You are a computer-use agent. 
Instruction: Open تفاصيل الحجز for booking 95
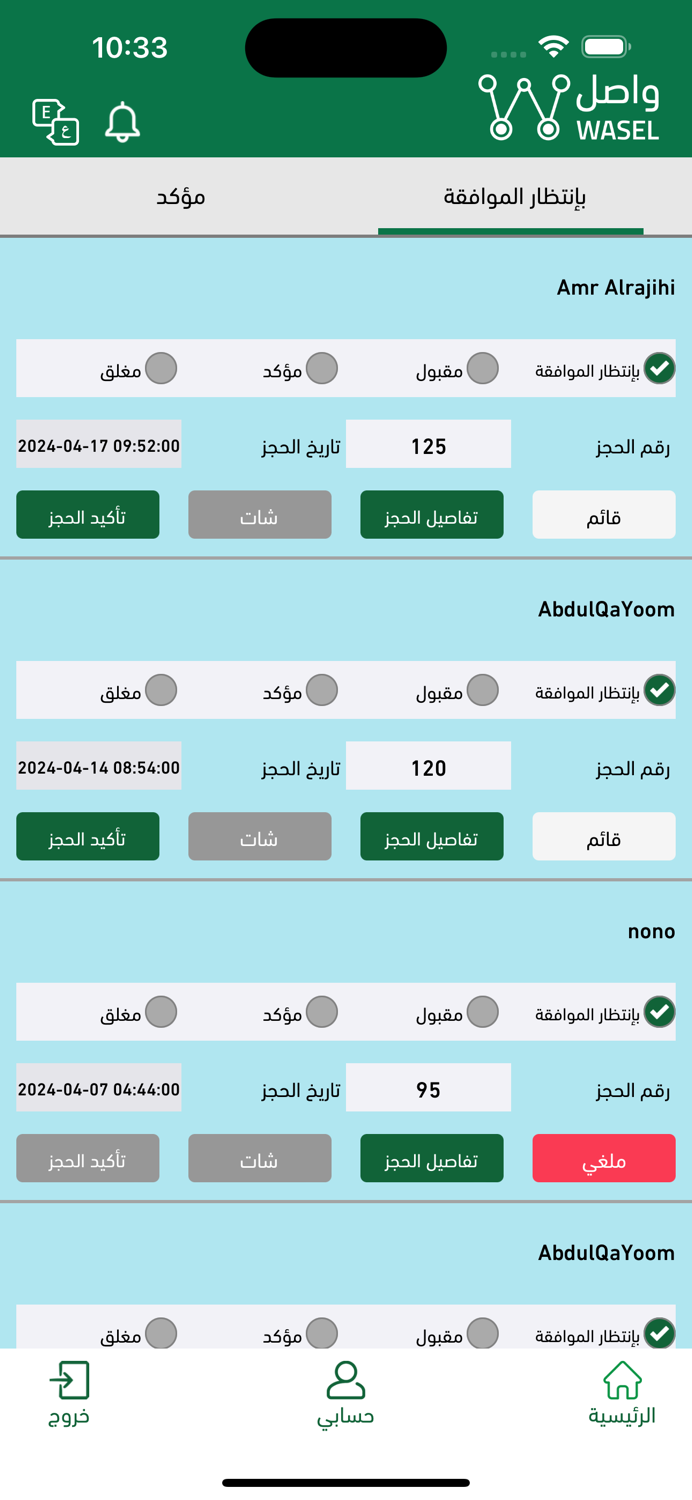431,1158
